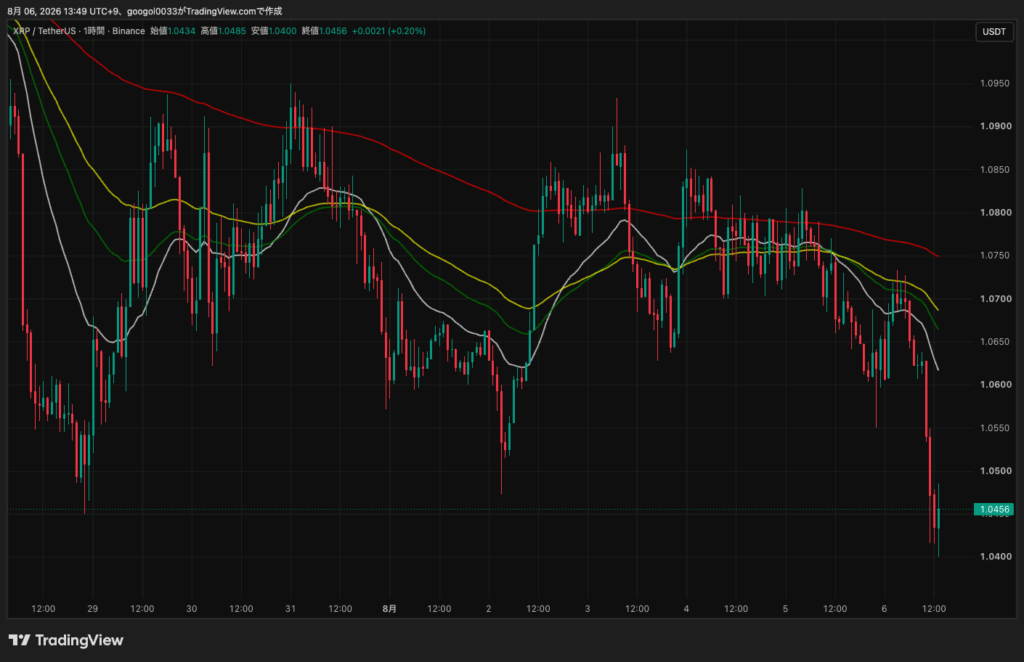The width and height of the screenshot is (1024, 662).
Task: Click the 1.0700 price axis label
Action: tap(995, 298)
